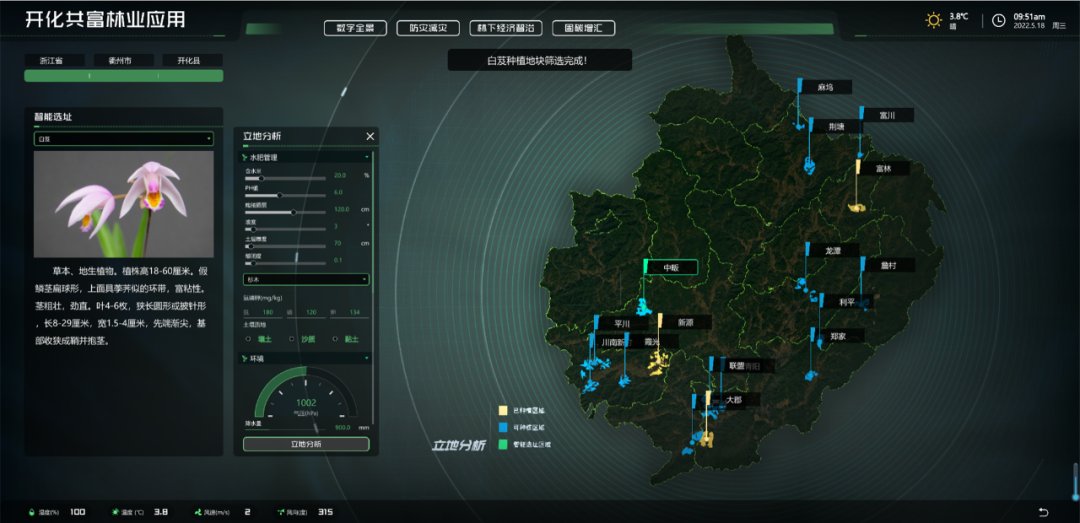Viewport: 1080px width, 523px height.
Task: Click the 富林 label on map
Action: 883,168
